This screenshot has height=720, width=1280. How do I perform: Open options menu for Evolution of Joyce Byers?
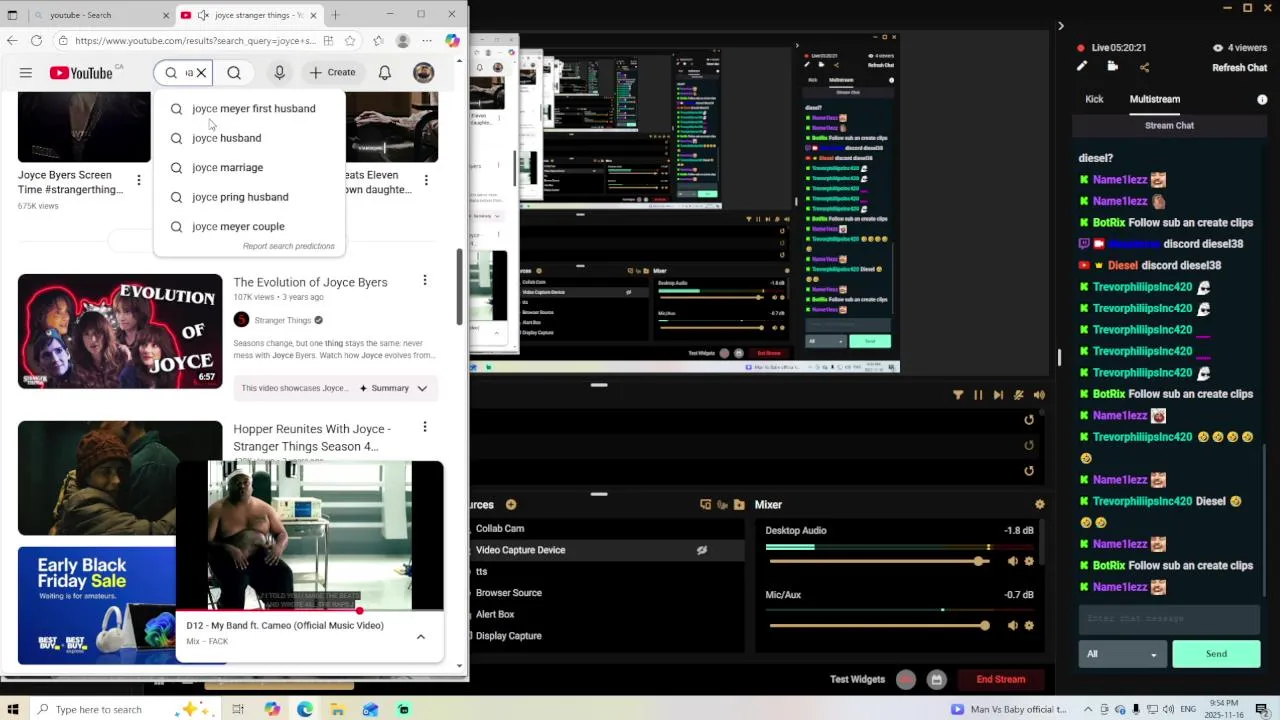point(425,281)
